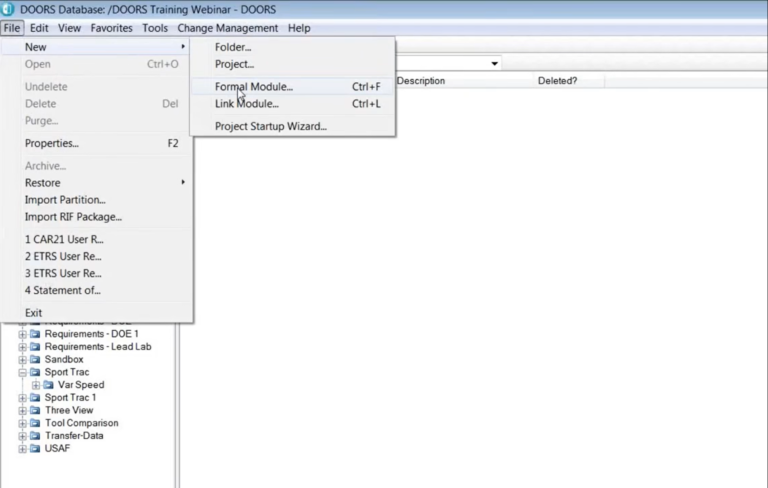
Task: Open the location dropdown arrow
Action: [x=494, y=64]
